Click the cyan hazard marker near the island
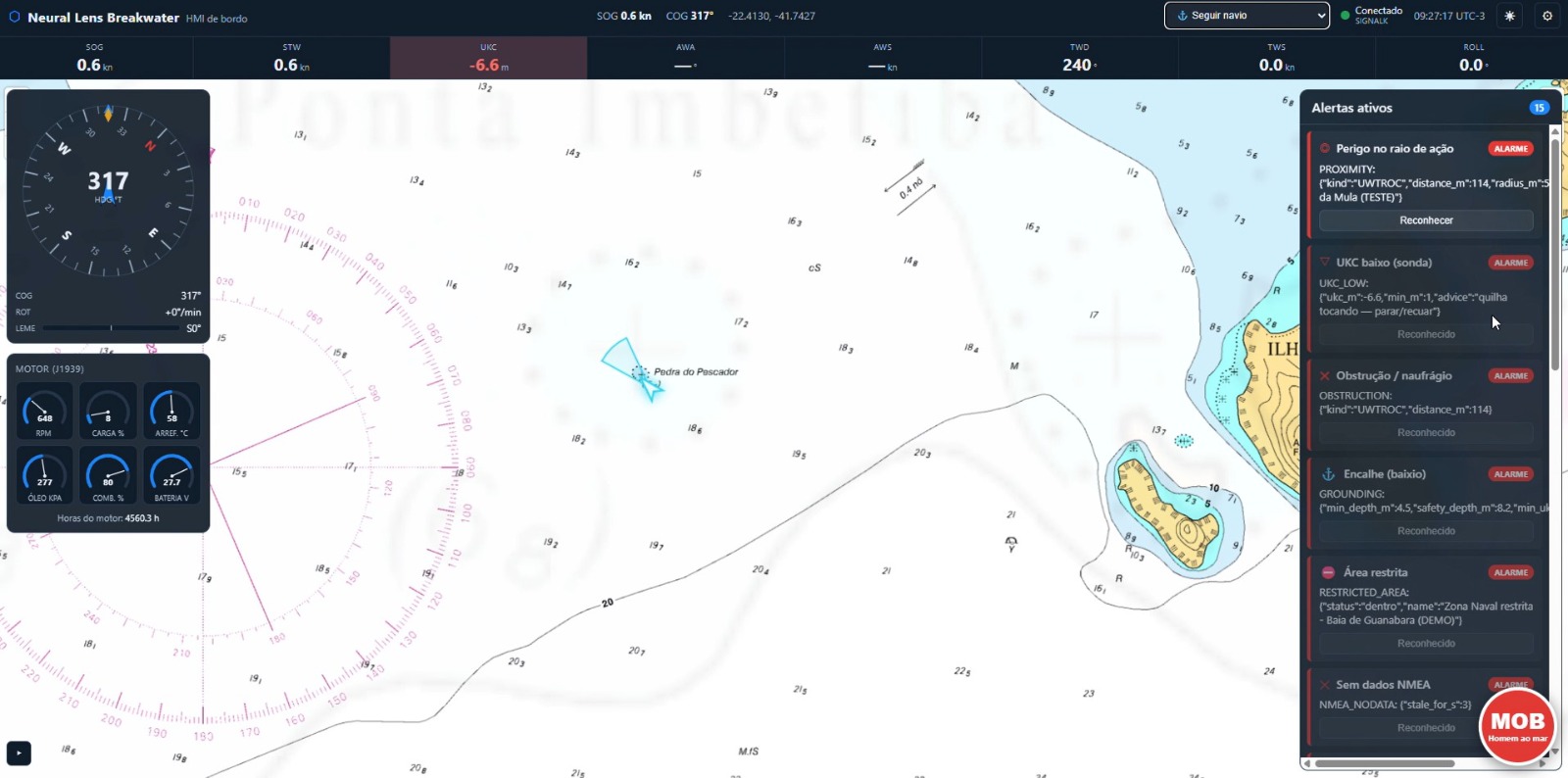1568x778 pixels. 1184,441
